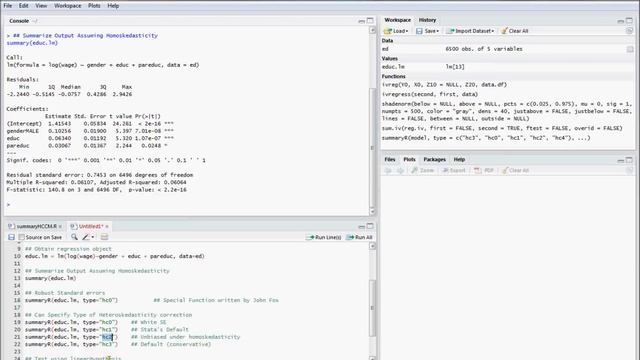640x360 pixels.
Task: Maximize the source editor pane
Action: (x=370, y=226)
